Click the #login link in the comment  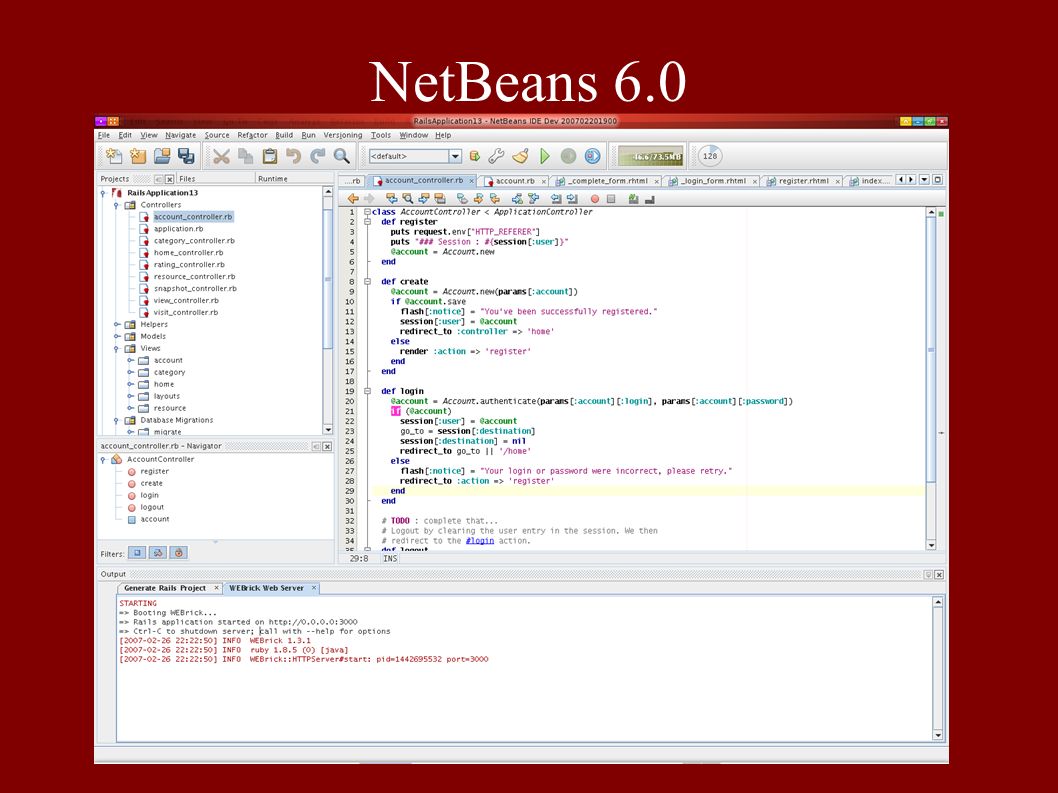point(480,541)
